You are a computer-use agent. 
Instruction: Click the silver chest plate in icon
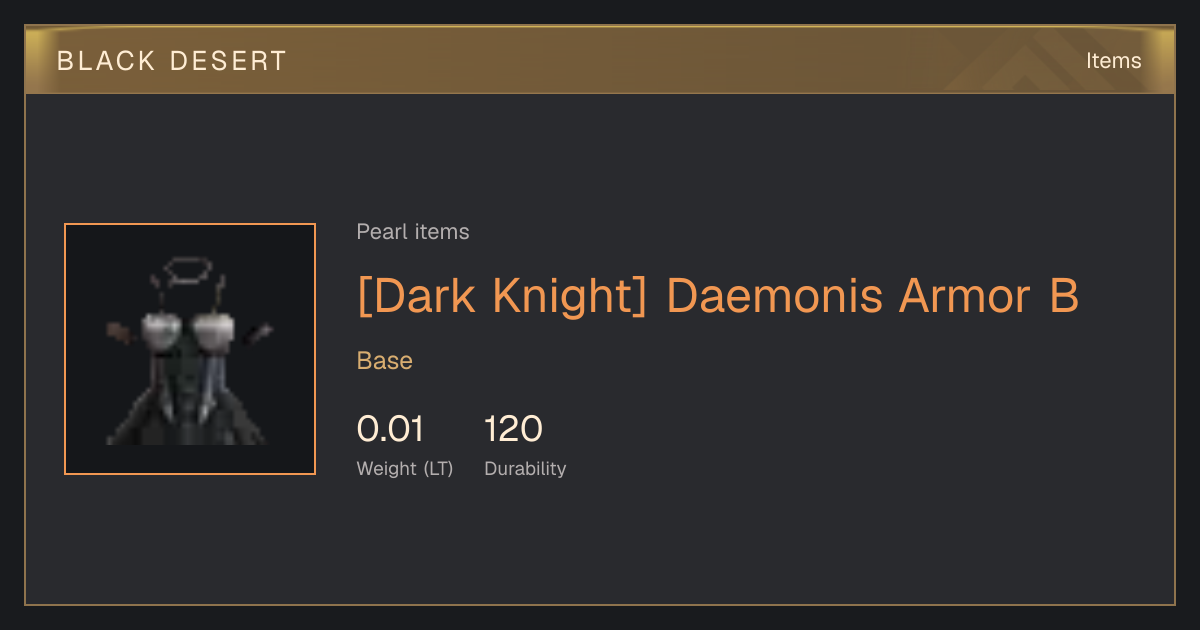click(x=188, y=327)
